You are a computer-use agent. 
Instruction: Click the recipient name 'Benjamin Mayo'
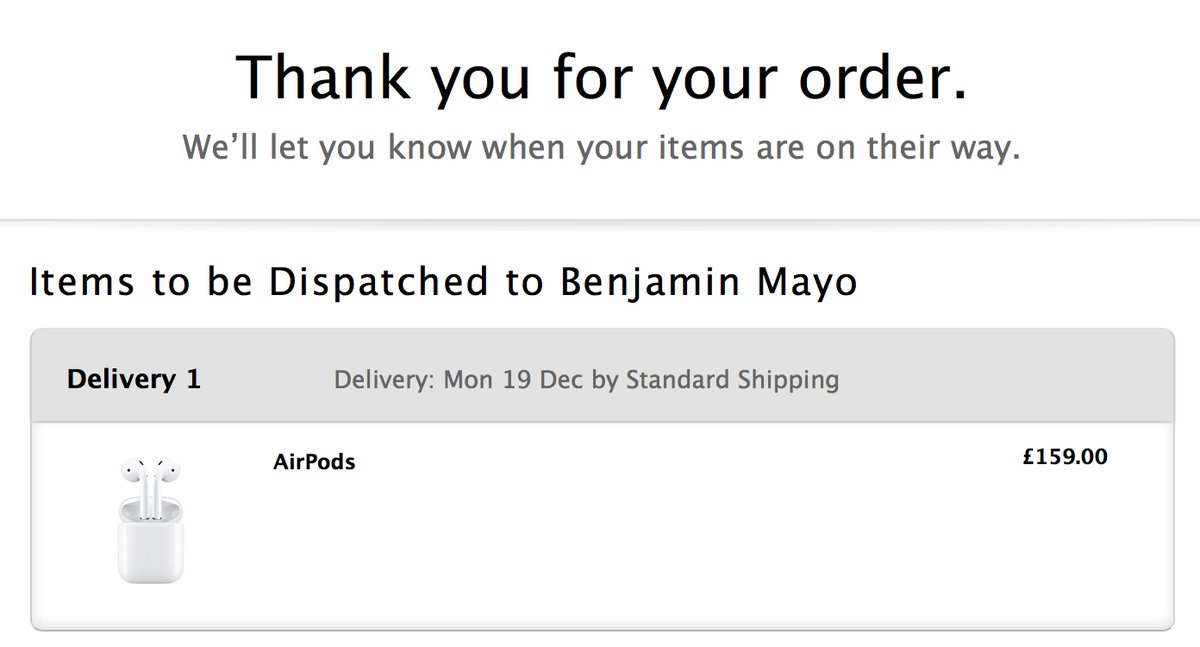coord(708,283)
